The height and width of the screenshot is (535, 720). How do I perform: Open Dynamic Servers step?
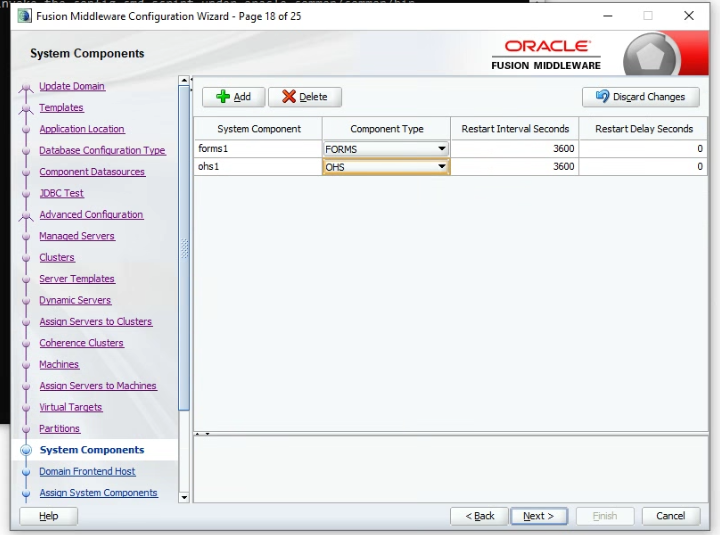point(75,300)
